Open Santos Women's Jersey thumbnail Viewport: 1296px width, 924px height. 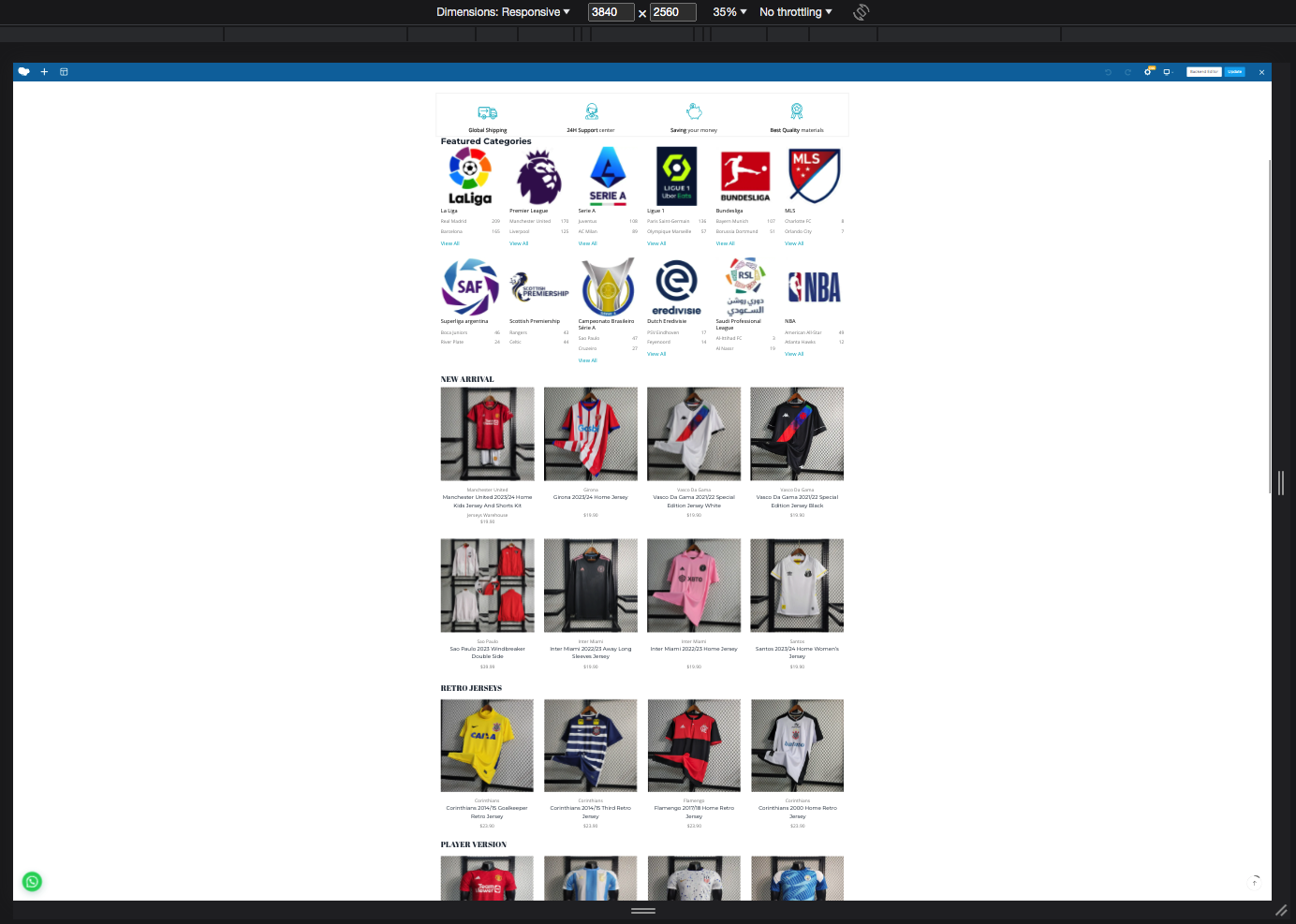click(x=797, y=586)
